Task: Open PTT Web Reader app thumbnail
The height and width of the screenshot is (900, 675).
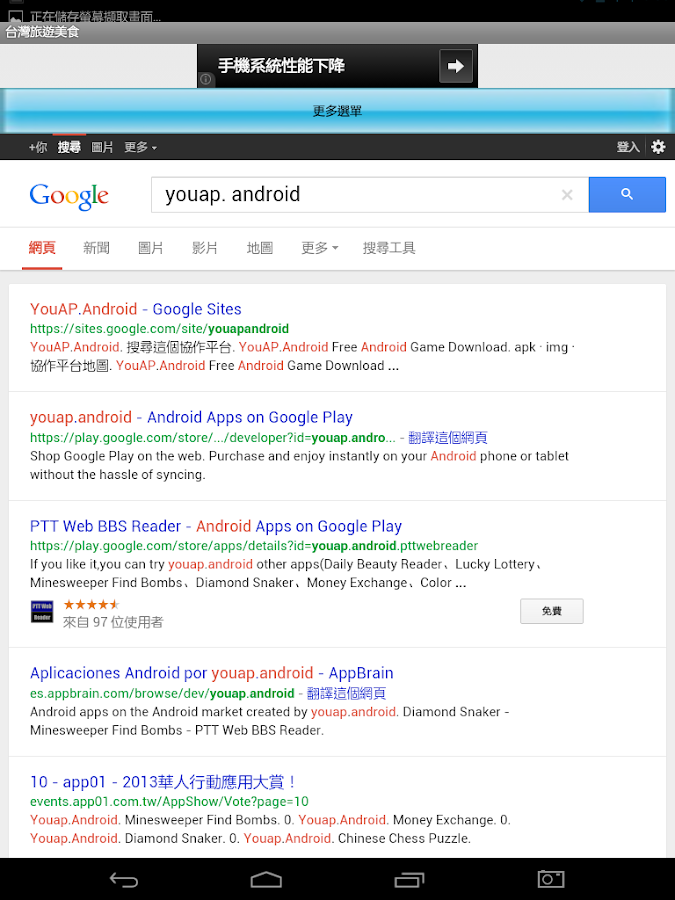Action: pos(42,611)
